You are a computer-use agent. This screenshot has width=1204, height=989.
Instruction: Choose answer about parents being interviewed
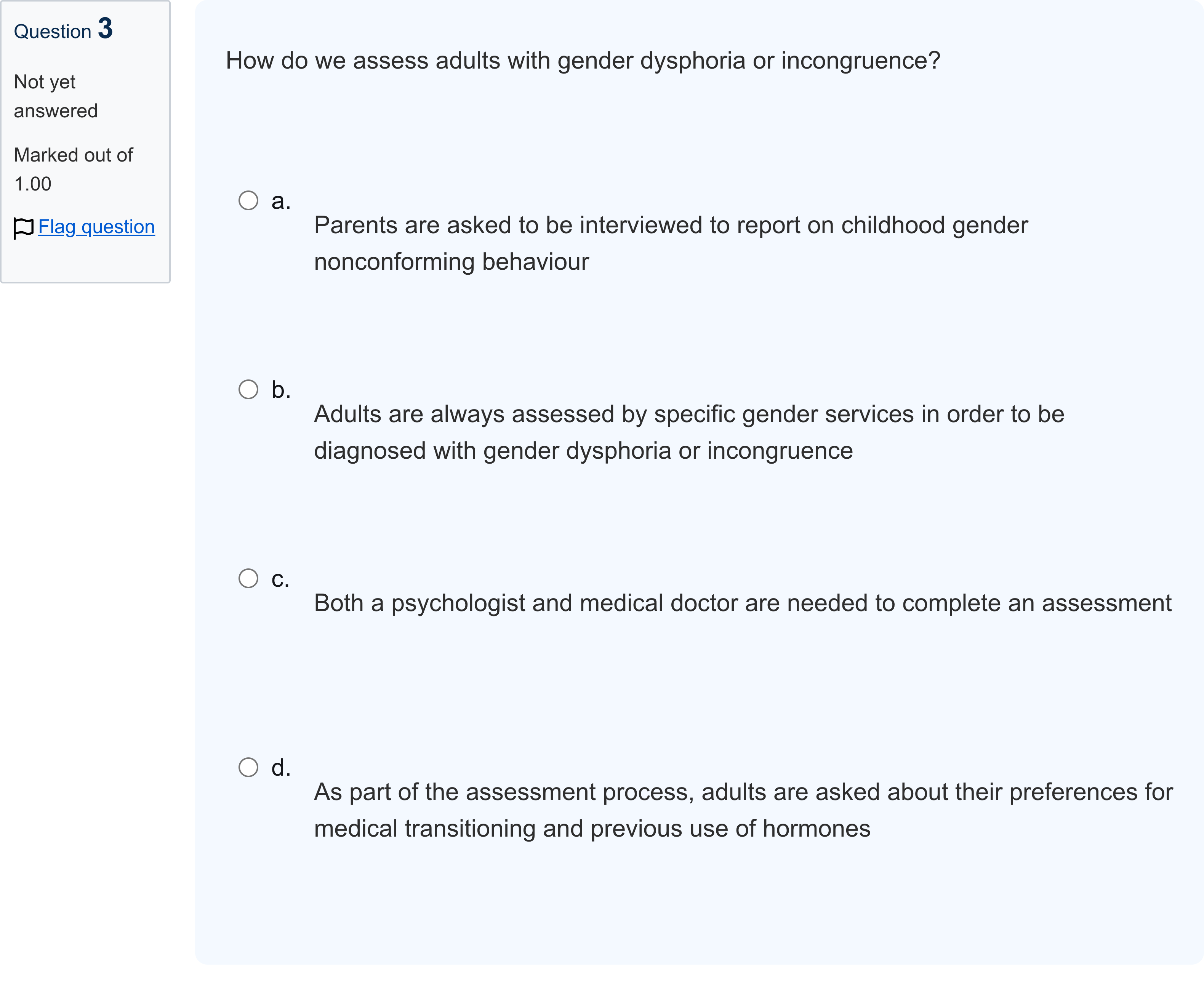[x=671, y=243]
